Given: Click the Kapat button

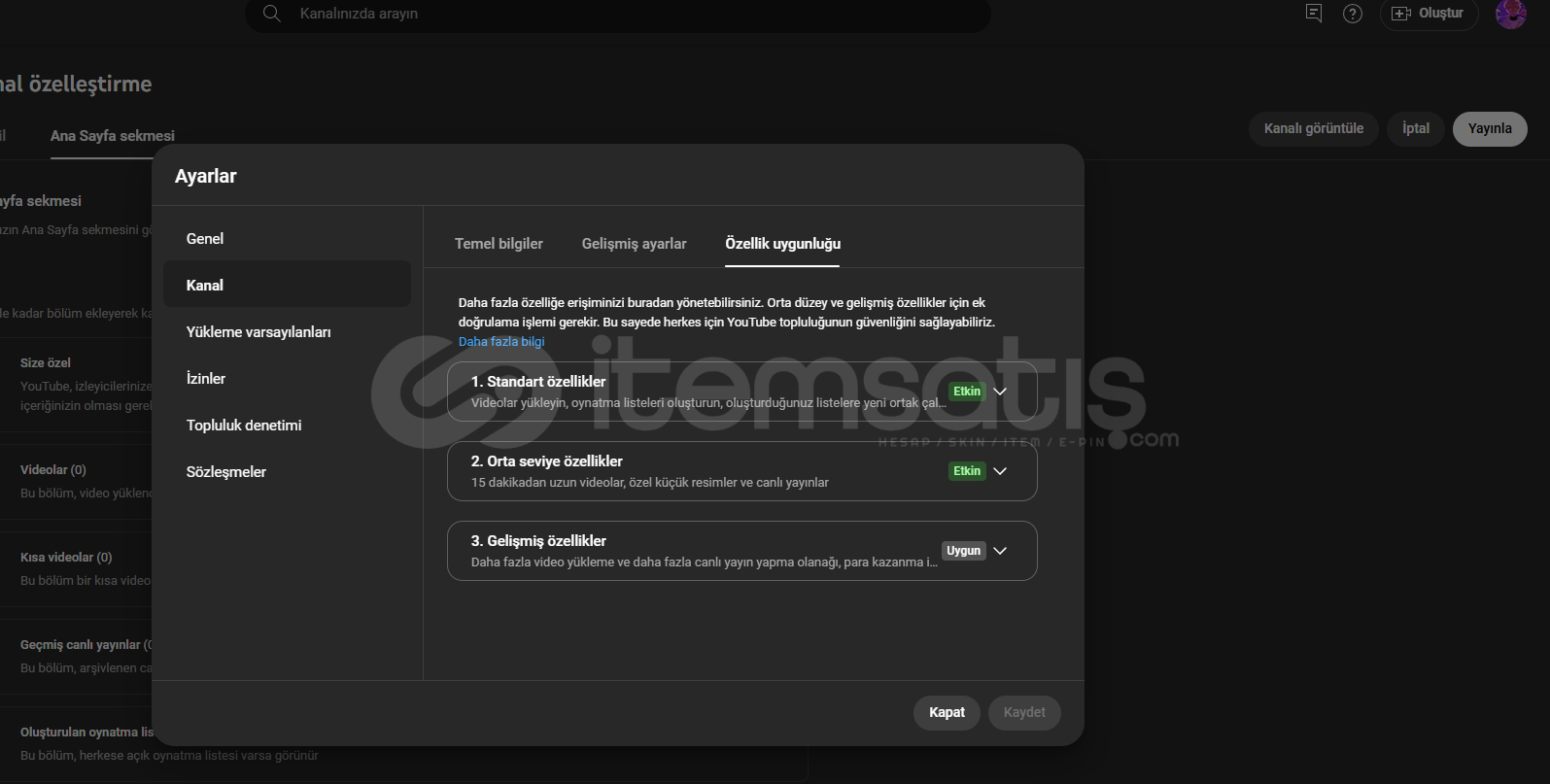Looking at the screenshot, I should click(x=947, y=712).
